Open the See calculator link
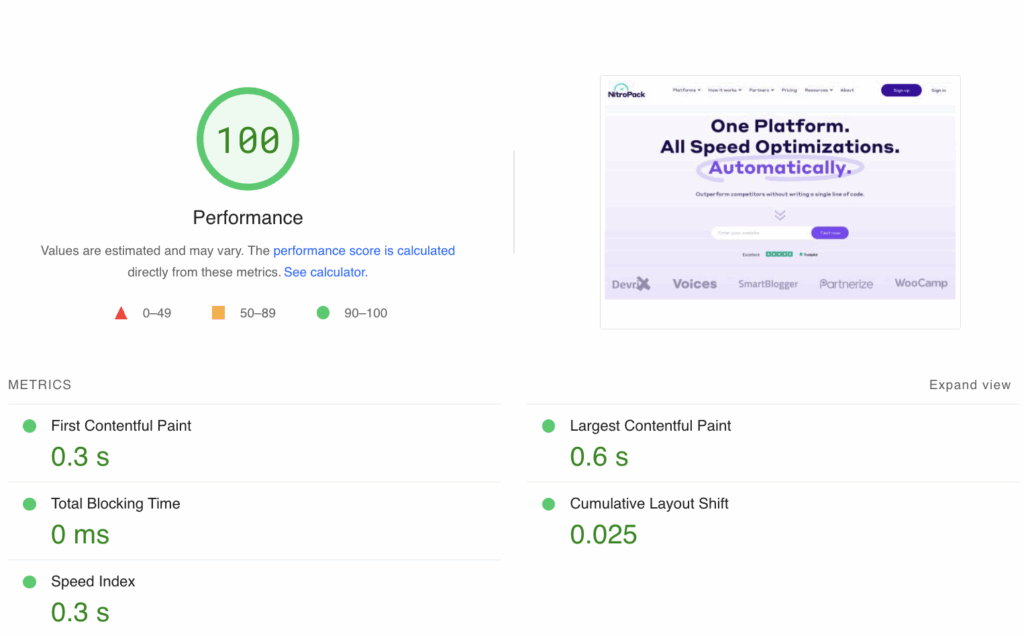Screen dimensions: 1024x636 pyautogui.click(x=324, y=271)
